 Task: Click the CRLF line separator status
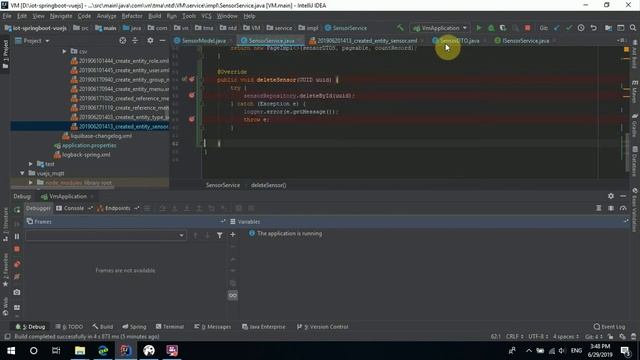click(x=514, y=337)
